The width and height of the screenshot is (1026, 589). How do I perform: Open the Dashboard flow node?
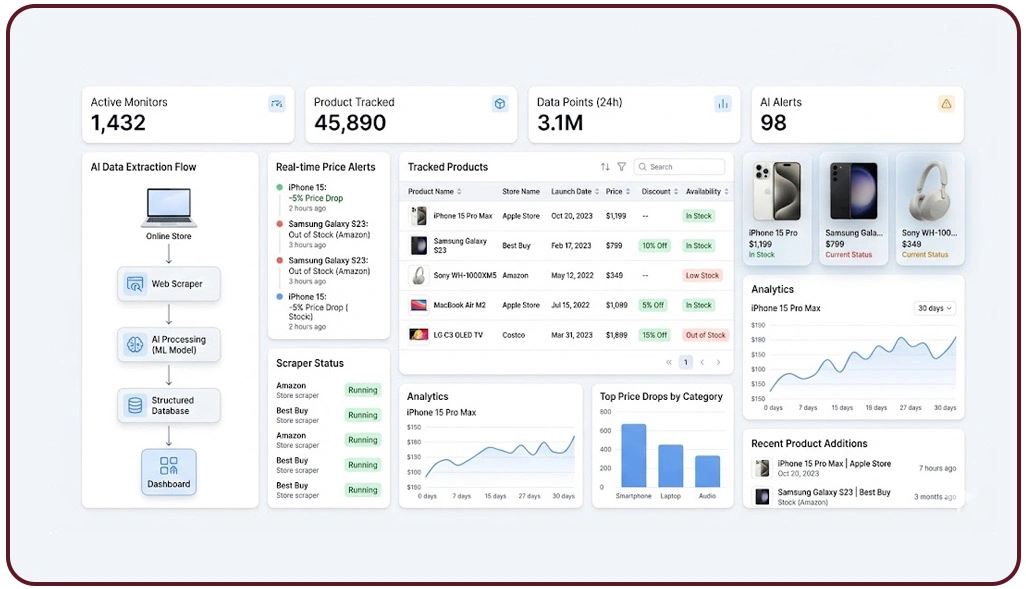pyautogui.click(x=169, y=472)
